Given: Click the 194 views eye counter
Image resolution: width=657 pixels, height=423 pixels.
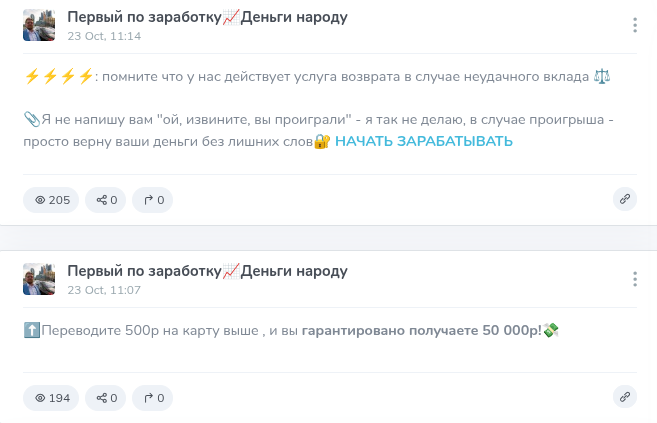Looking at the screenshot, I should coord(52,398).
